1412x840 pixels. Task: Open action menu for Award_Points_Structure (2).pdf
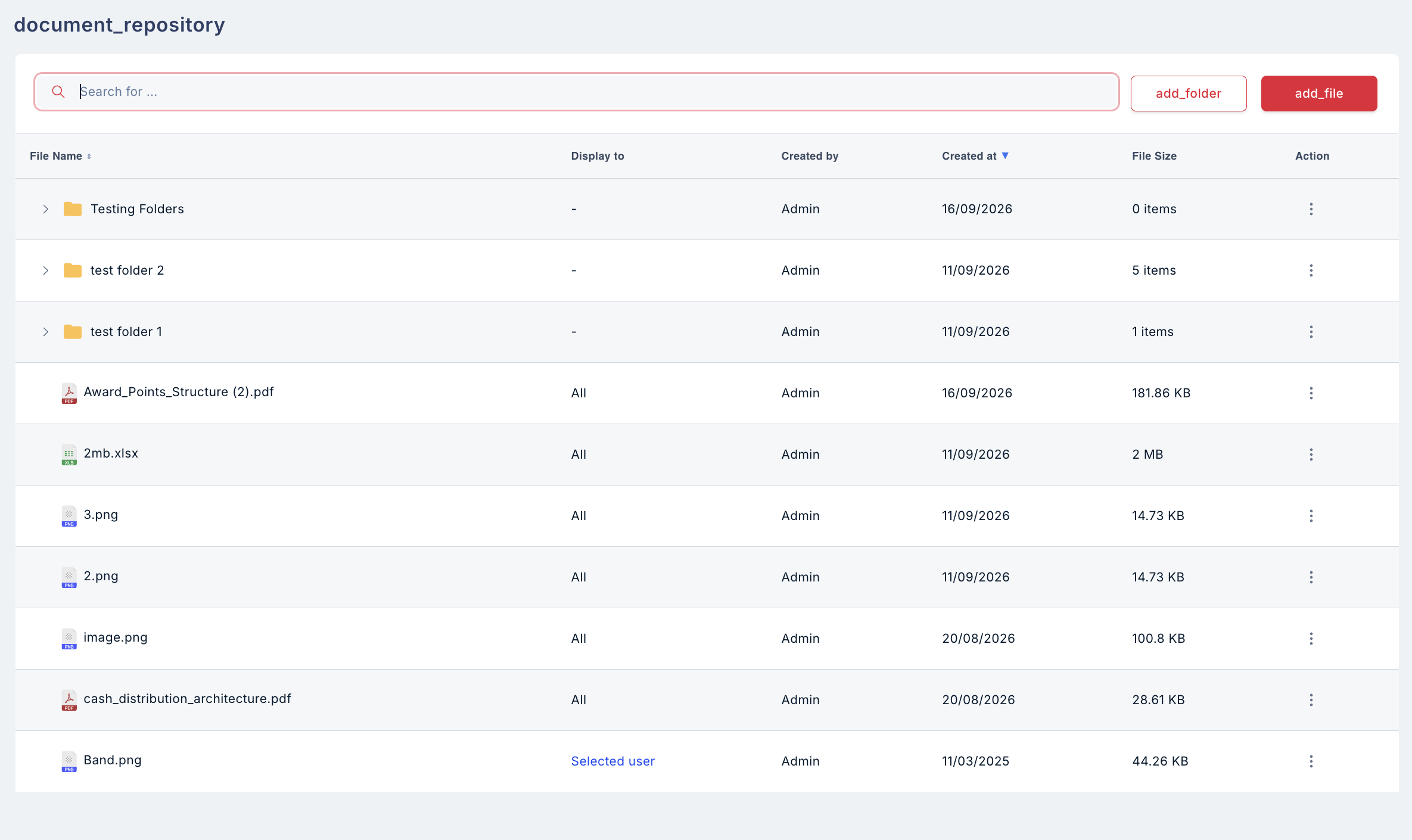[1311, 393]
